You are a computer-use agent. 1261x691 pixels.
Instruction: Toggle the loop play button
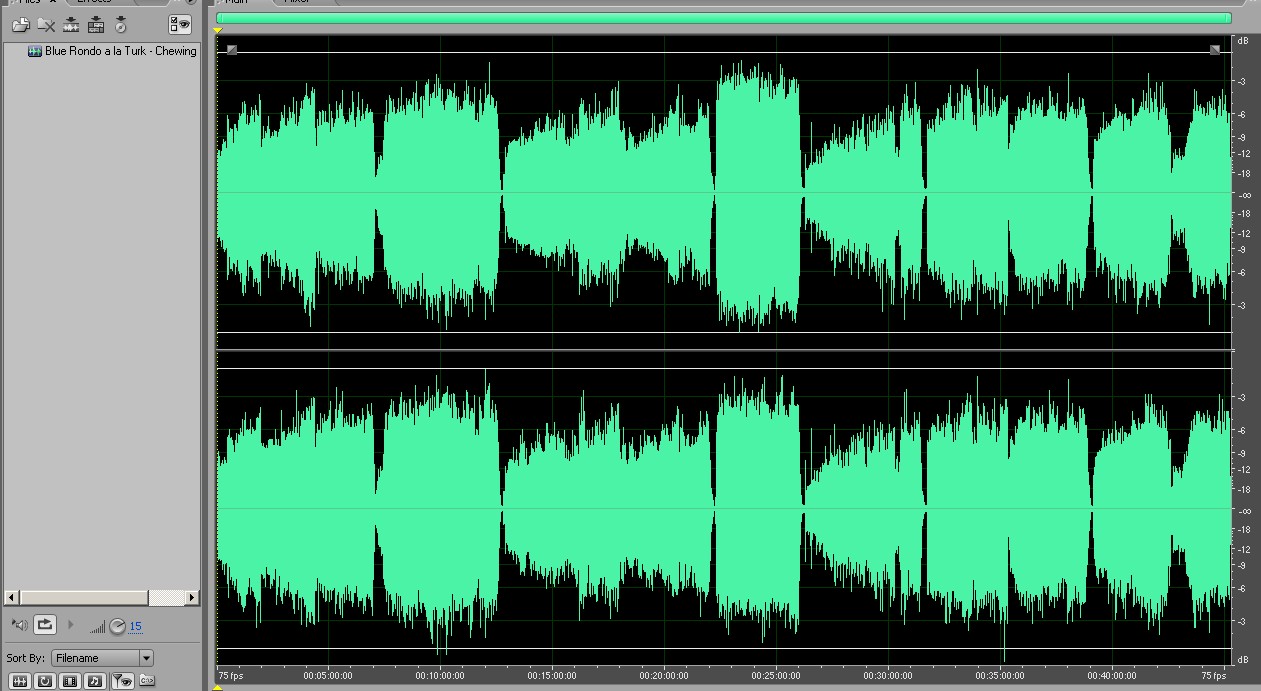(45, 625)
